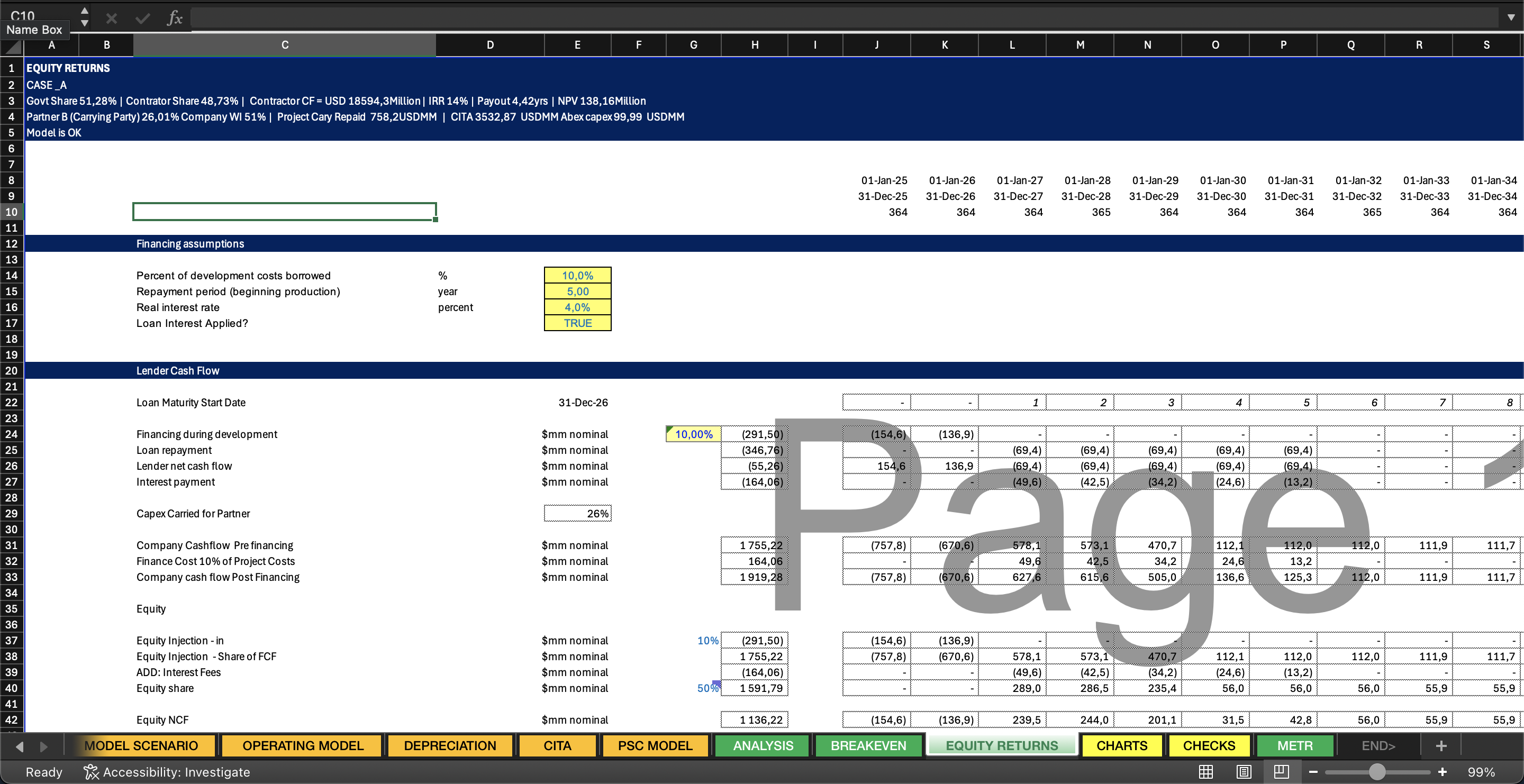Click the 10,0% borrowed percent cell
Screen dimensions: 1524x784
coord(577,276)
